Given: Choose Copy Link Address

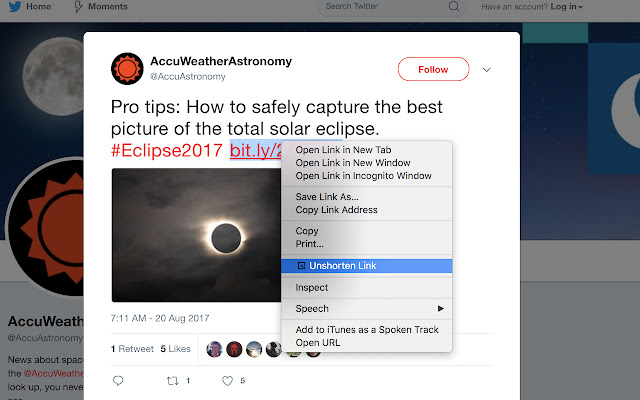Looking at the screenshot, I should 336,210.
